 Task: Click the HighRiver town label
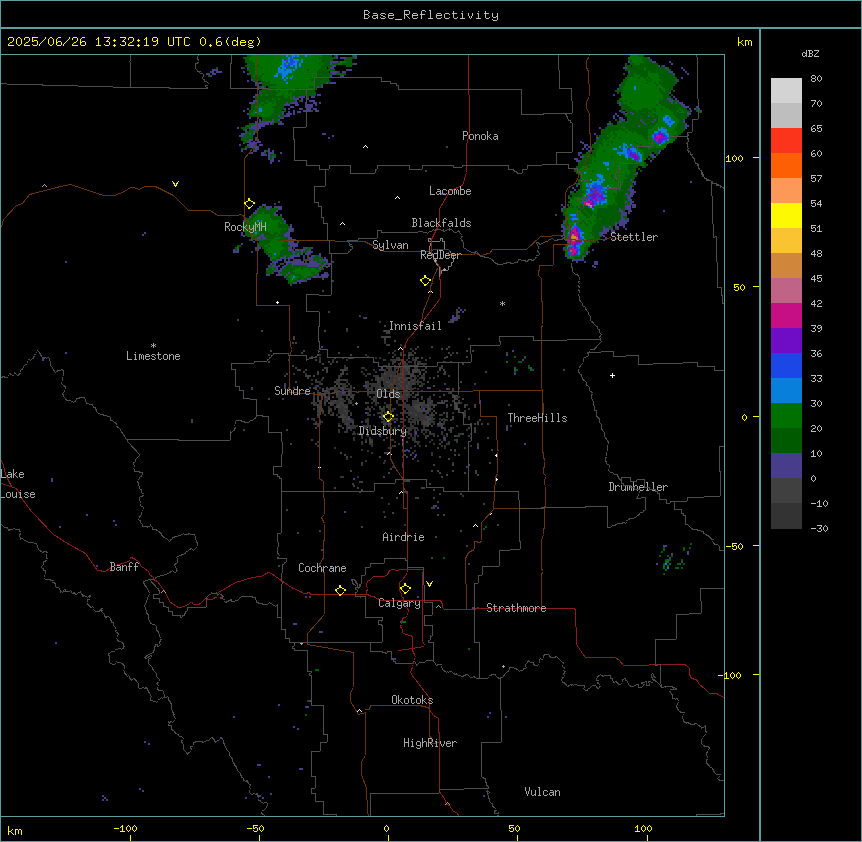click(430, 743)
